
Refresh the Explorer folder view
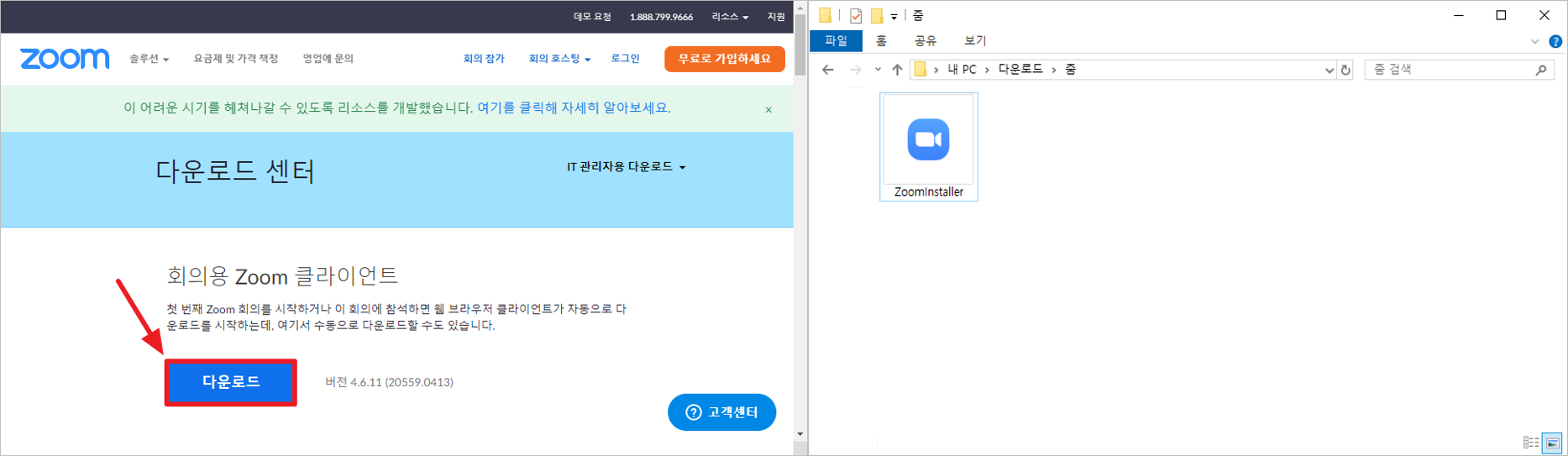[1345, 70]
